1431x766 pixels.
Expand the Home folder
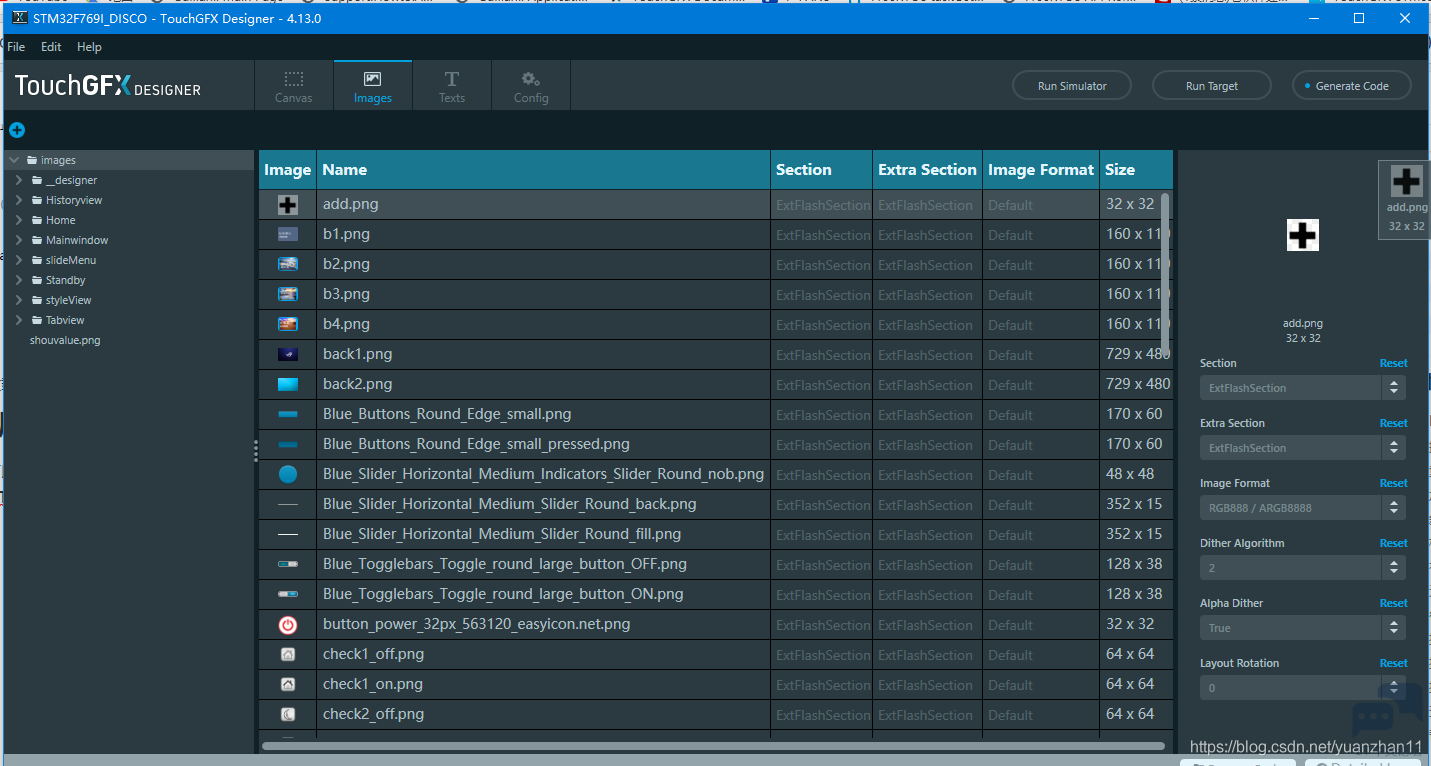pyautogui.click(x=19, y=220)
